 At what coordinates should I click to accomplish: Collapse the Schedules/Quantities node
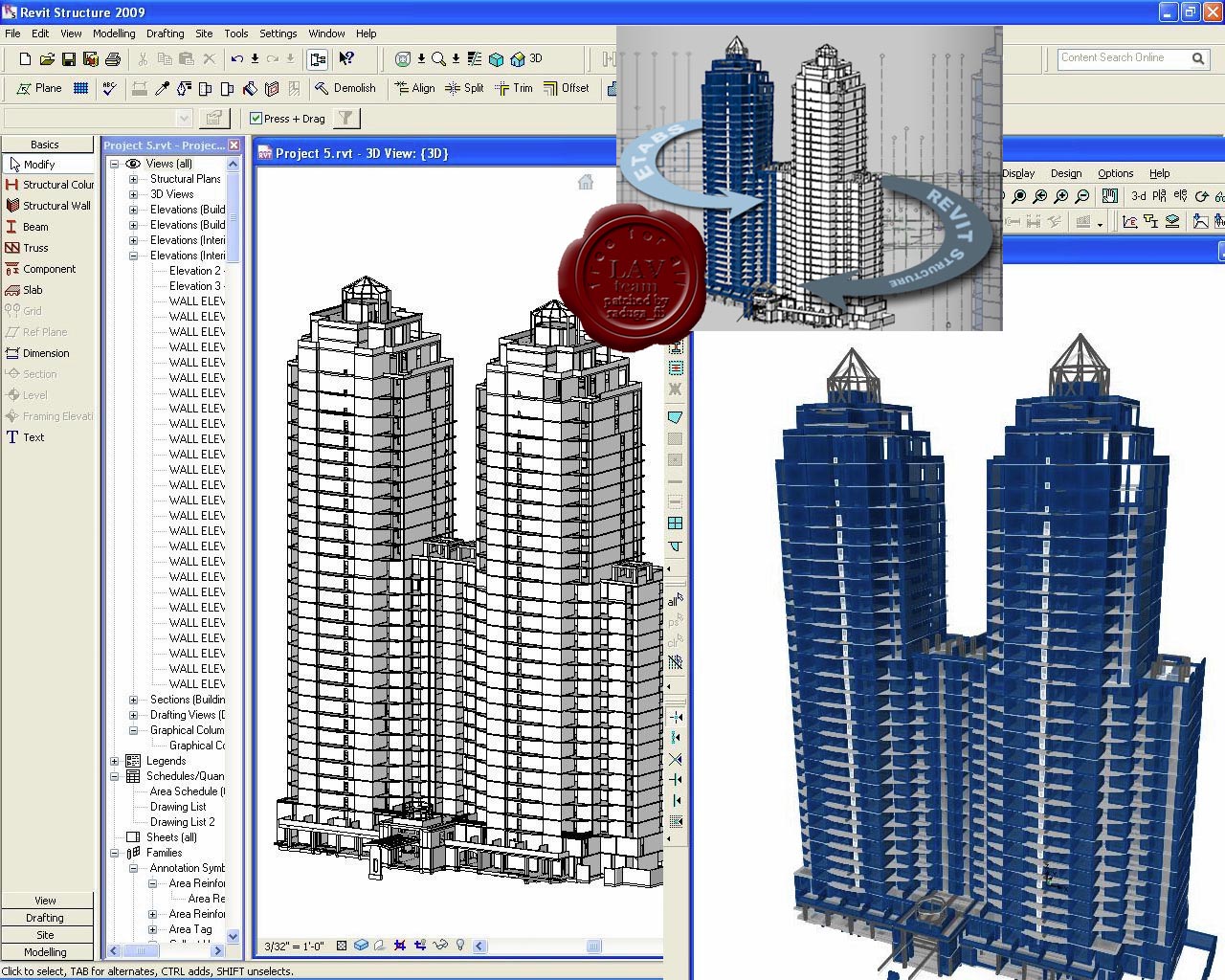115,776
